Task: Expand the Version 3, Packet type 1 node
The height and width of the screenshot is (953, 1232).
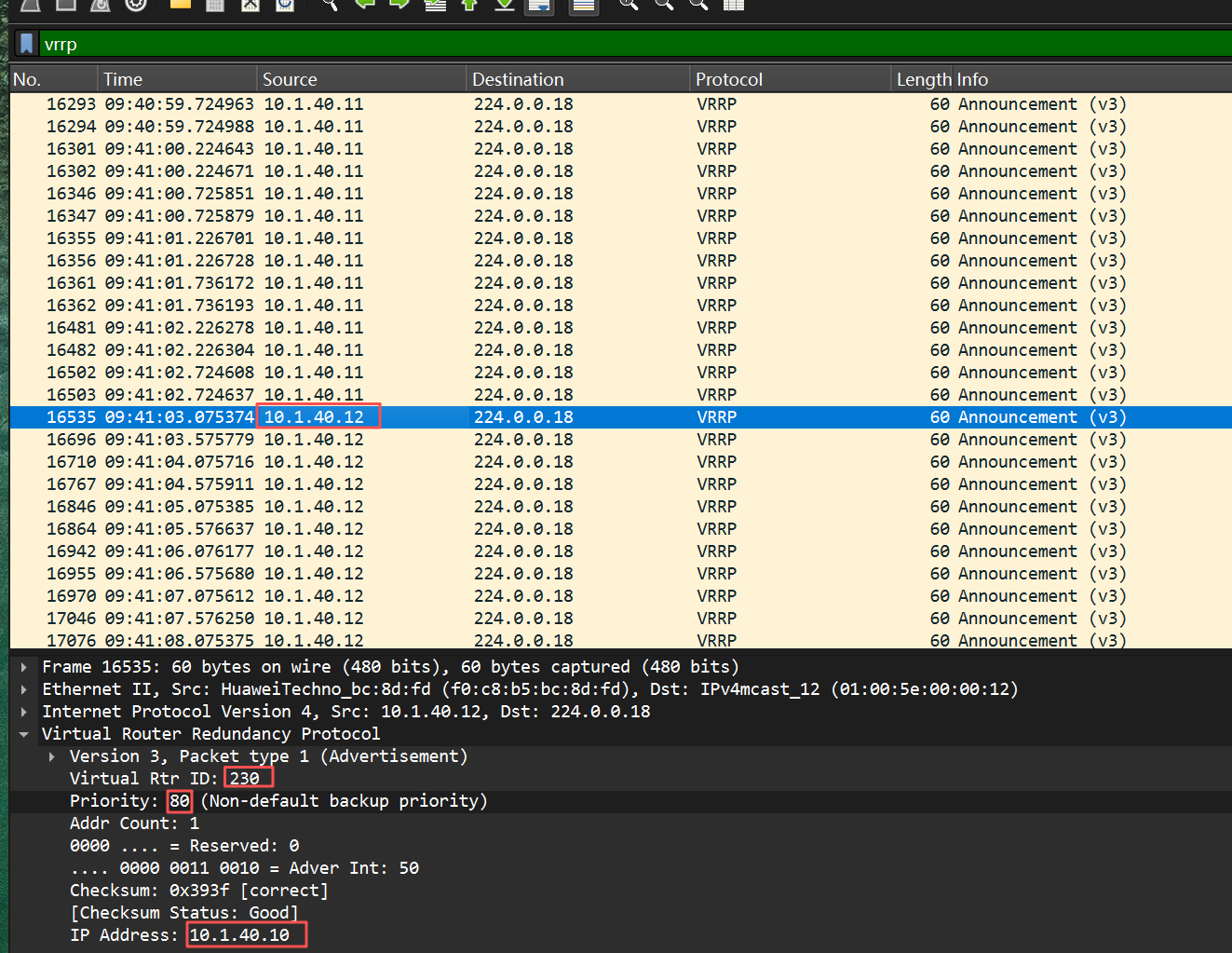Action: (52, 756)
